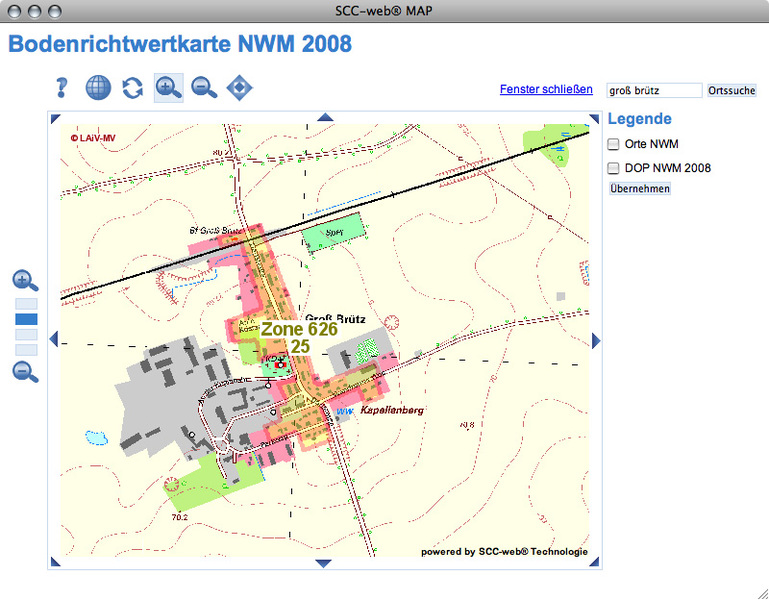Enable the Orte NWM layer checkbox

pyautogui.click(x=614, y=144)
